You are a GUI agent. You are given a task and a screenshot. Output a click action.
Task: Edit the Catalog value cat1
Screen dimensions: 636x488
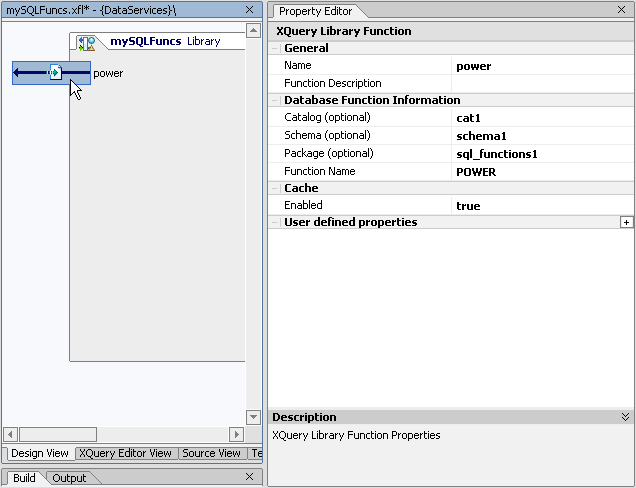(542, 118)
